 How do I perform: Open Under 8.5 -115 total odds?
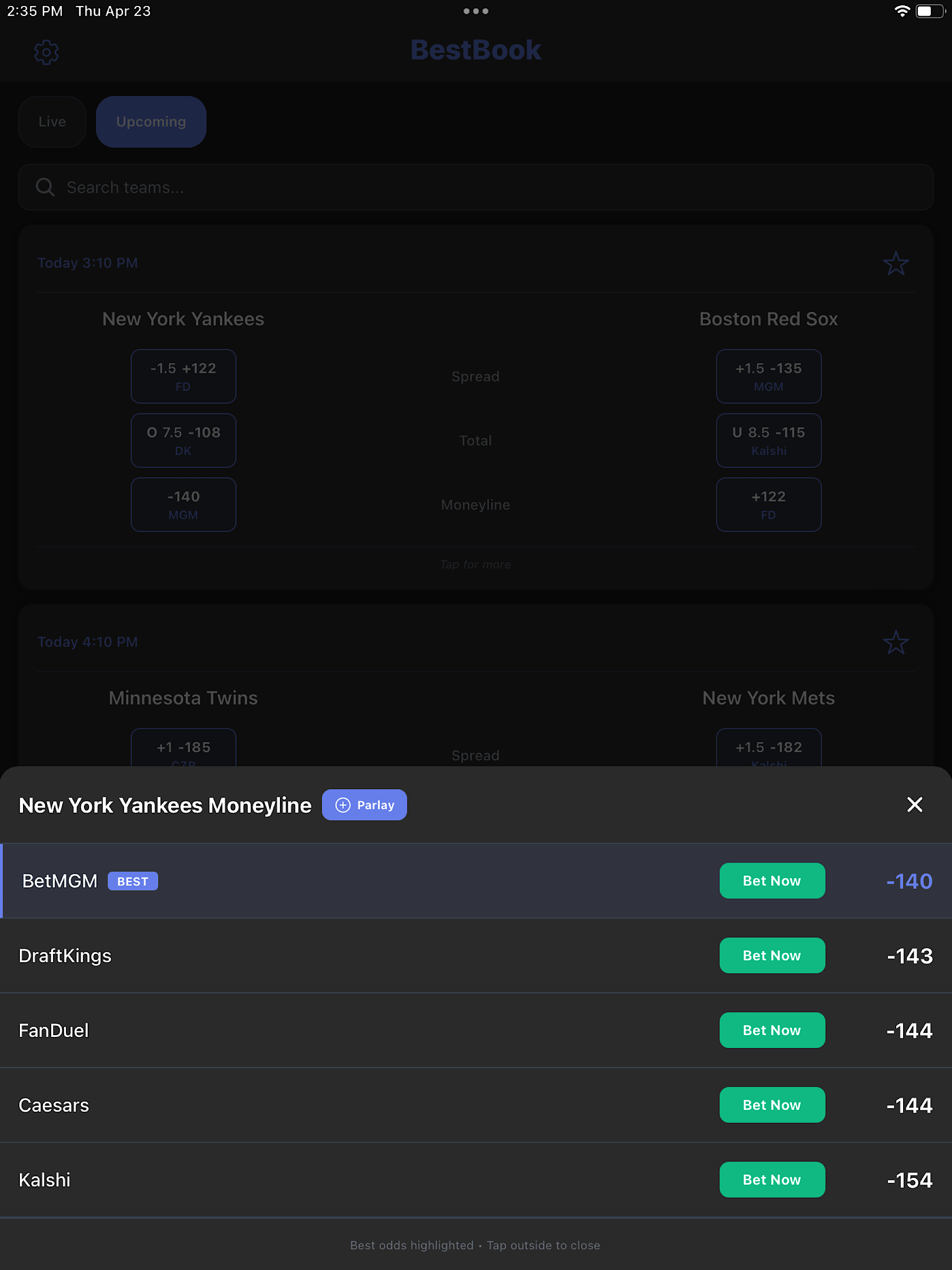pyautogui.click(x=768, y=440)
